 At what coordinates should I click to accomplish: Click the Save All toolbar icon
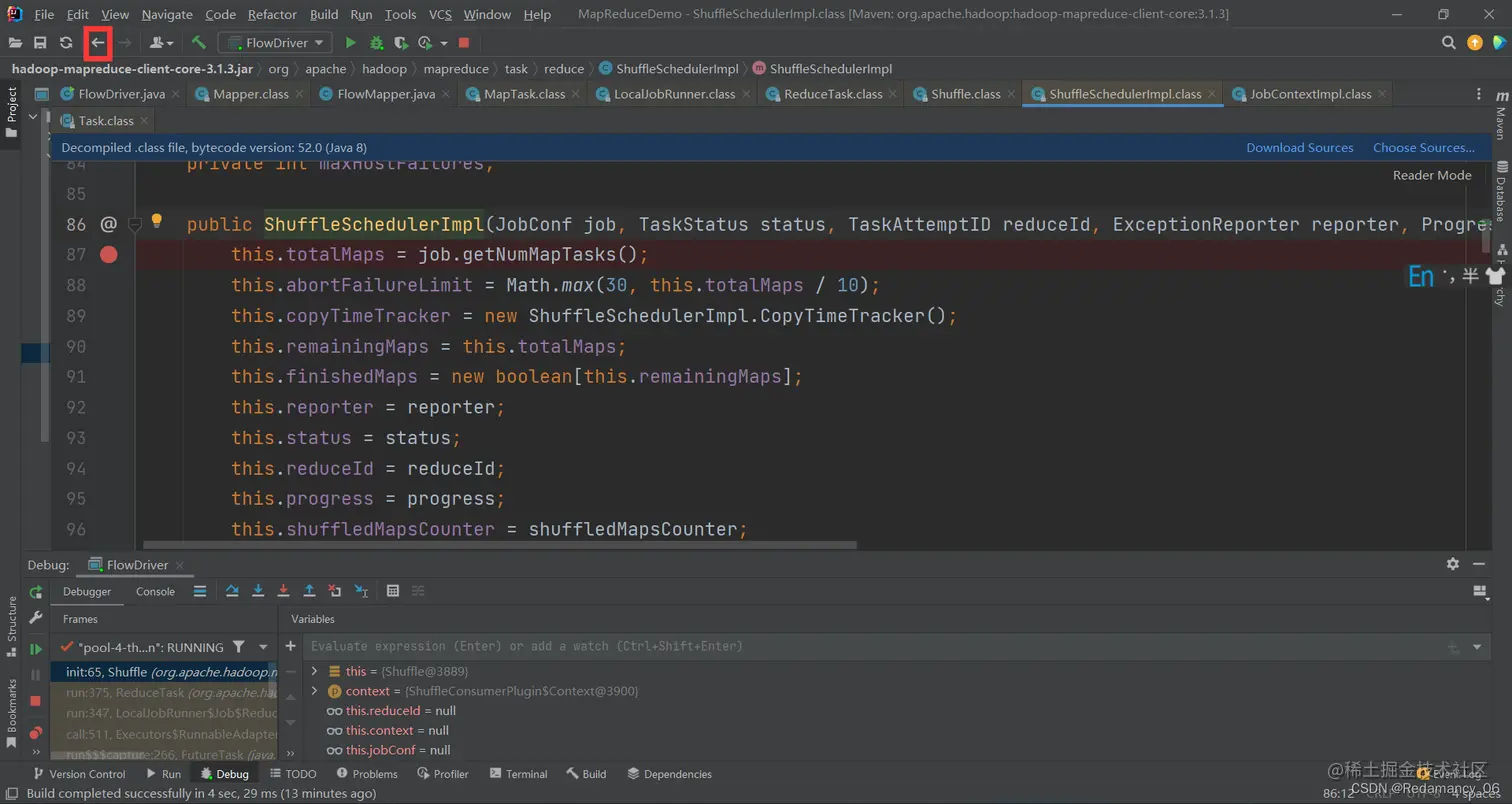pyautogui.click(x=40, y=43)
